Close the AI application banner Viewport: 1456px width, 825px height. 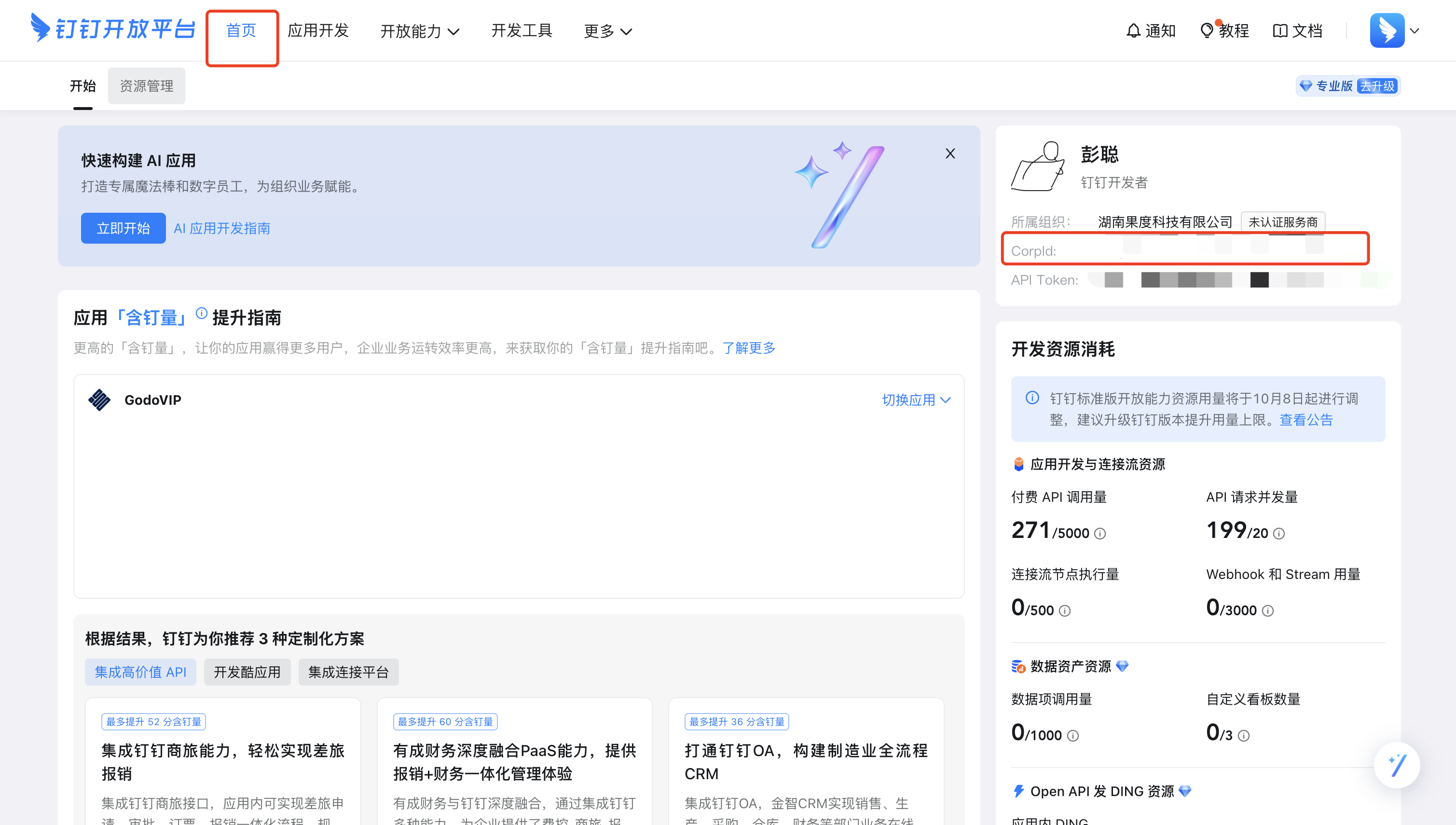[x=950, y=153]
